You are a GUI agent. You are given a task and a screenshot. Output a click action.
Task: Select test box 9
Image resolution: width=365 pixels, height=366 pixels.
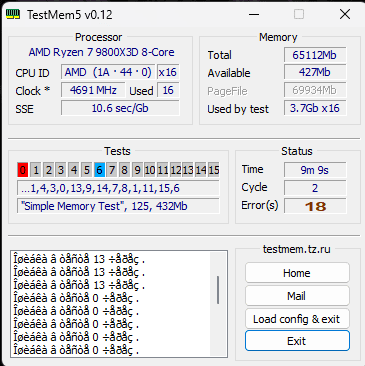137,170
